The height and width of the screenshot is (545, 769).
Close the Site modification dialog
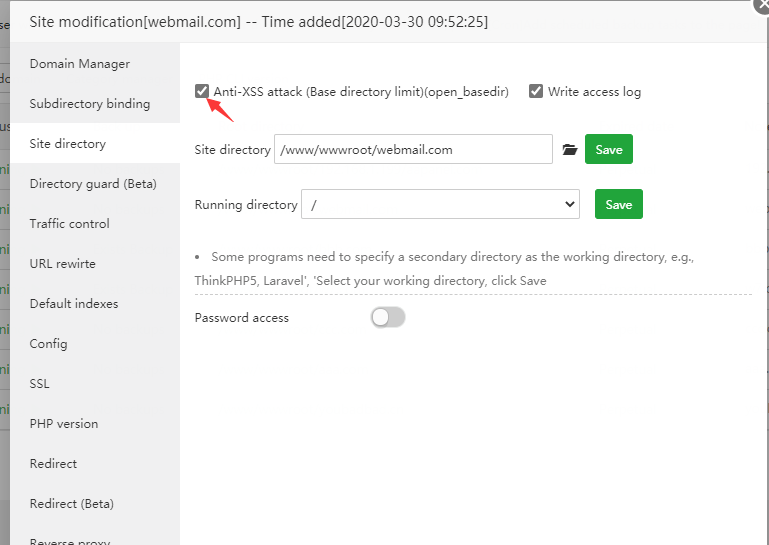point(761,4)
